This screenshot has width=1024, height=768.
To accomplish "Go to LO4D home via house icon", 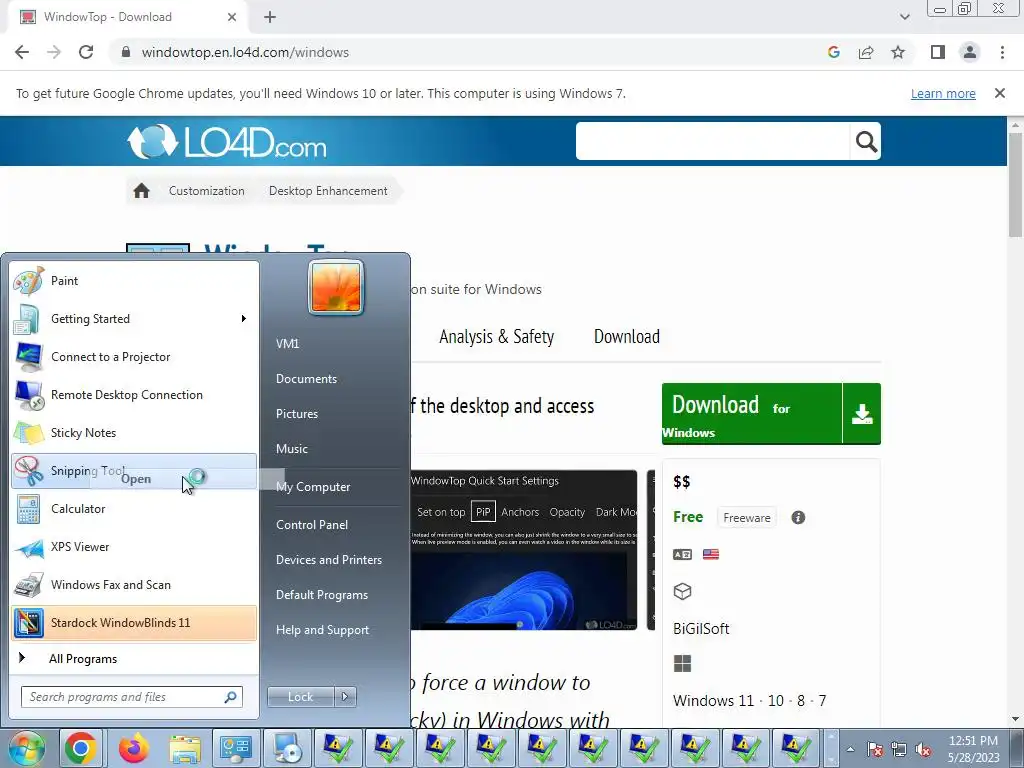I will point(141,191).
